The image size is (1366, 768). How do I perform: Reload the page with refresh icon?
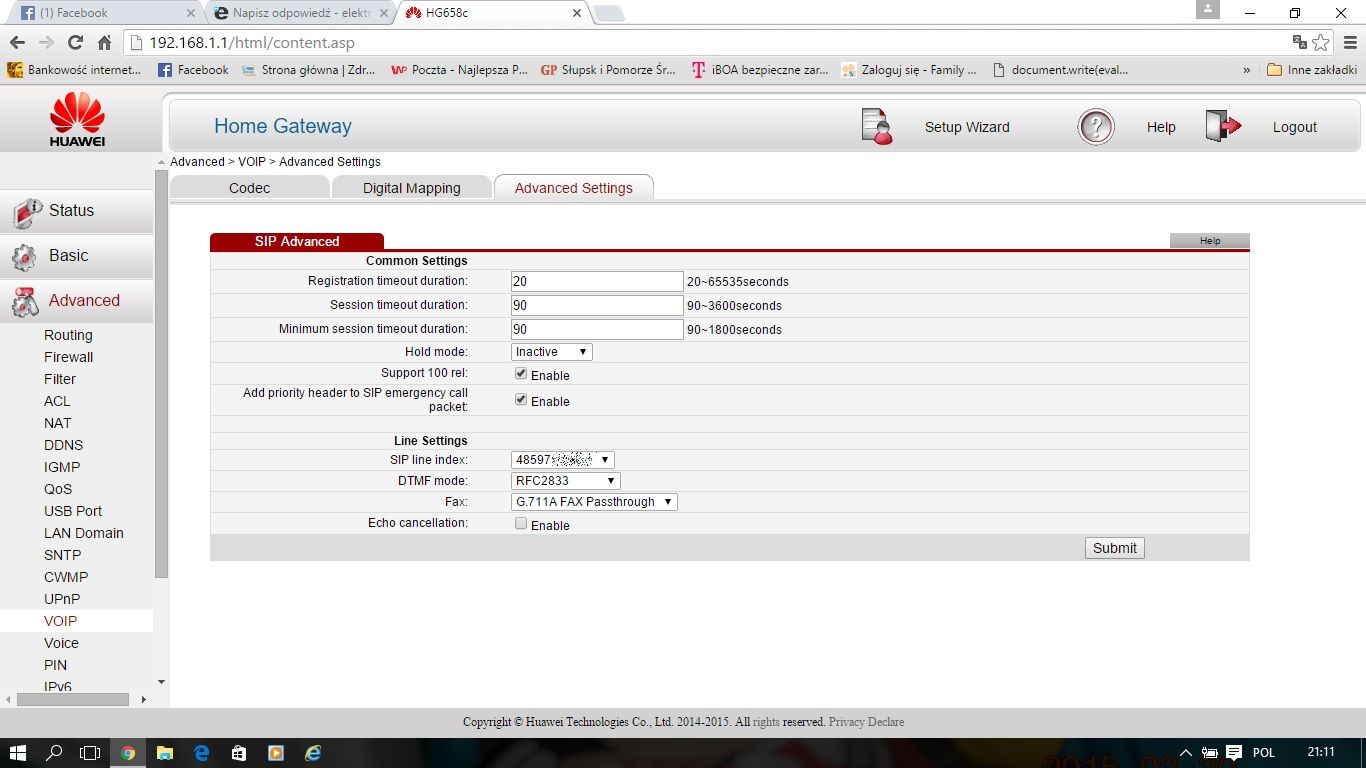(75, 43)
